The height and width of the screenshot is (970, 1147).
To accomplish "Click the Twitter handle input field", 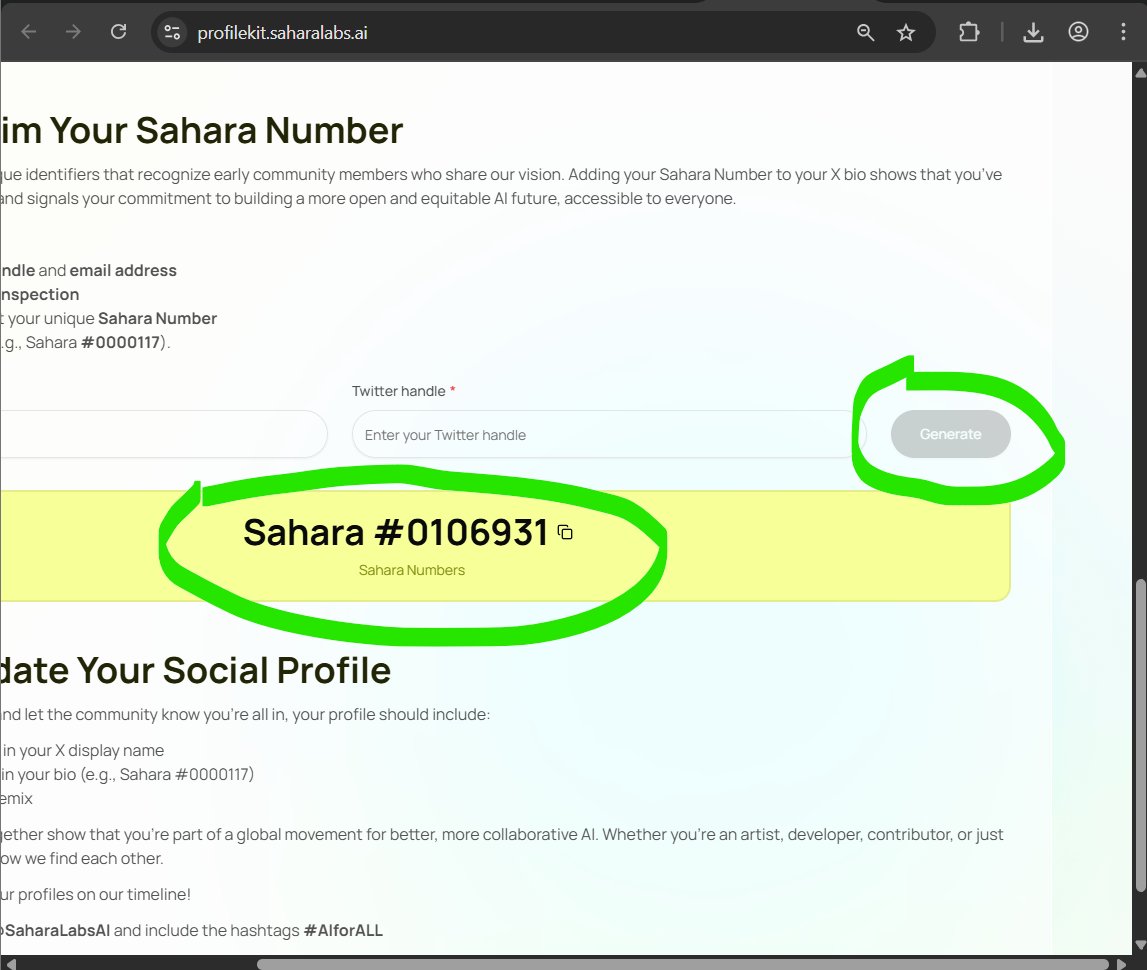I will 609,435.
